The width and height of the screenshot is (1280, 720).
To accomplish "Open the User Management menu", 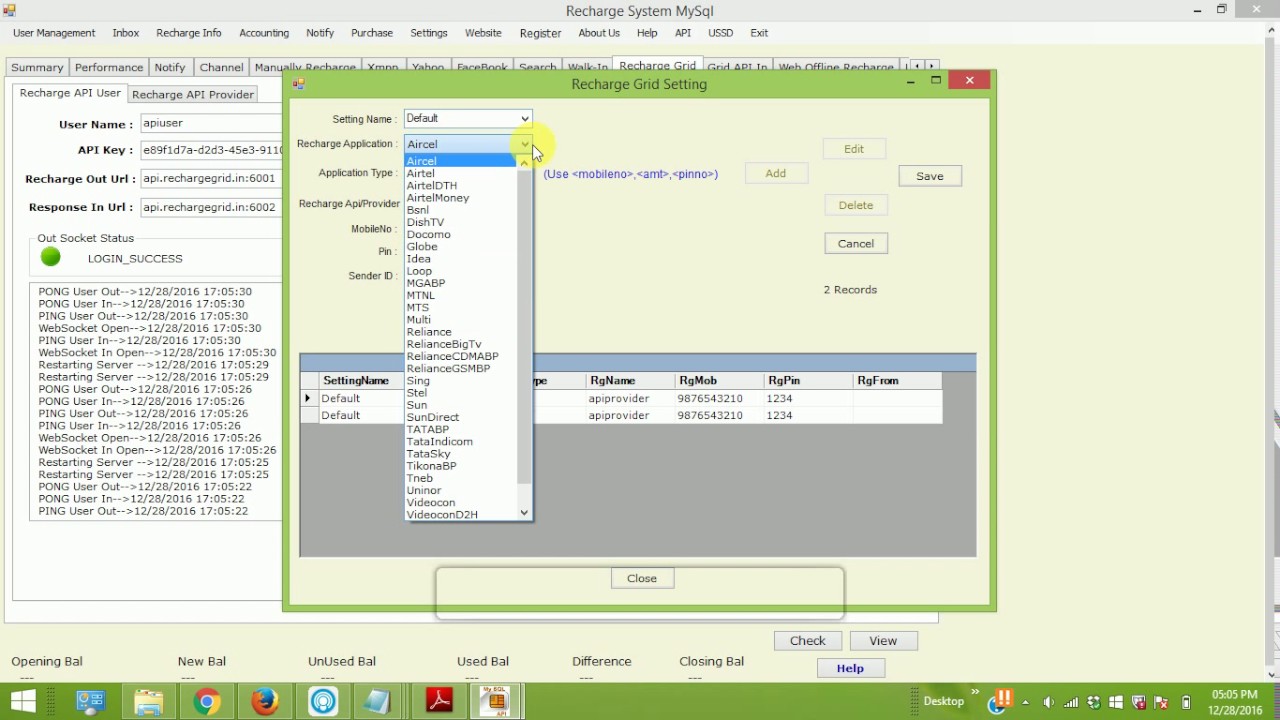I will [54, 33].
